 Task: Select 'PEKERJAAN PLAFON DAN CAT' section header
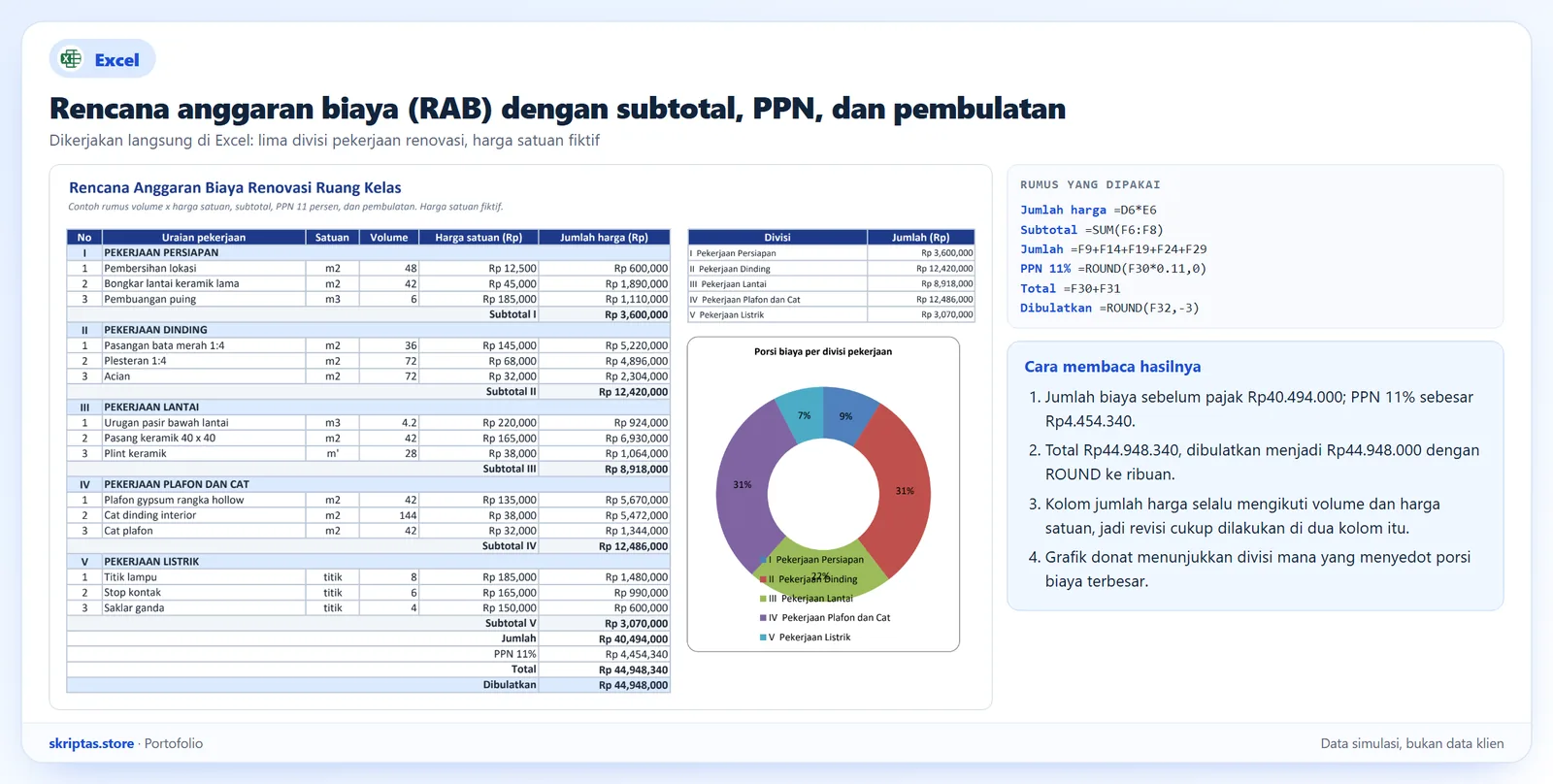click(x=177, y=484)
